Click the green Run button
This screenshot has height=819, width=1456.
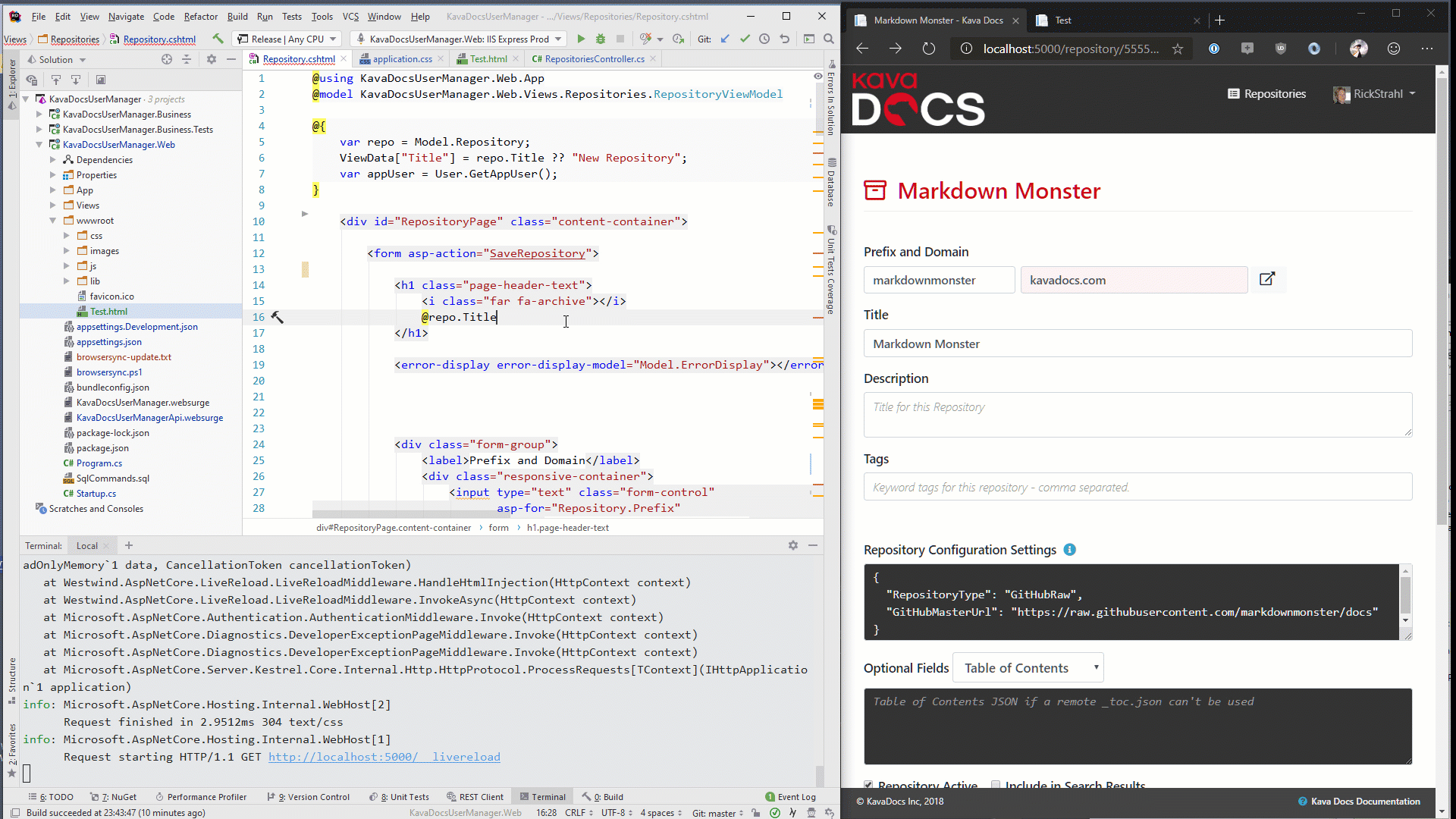point(581,39)
